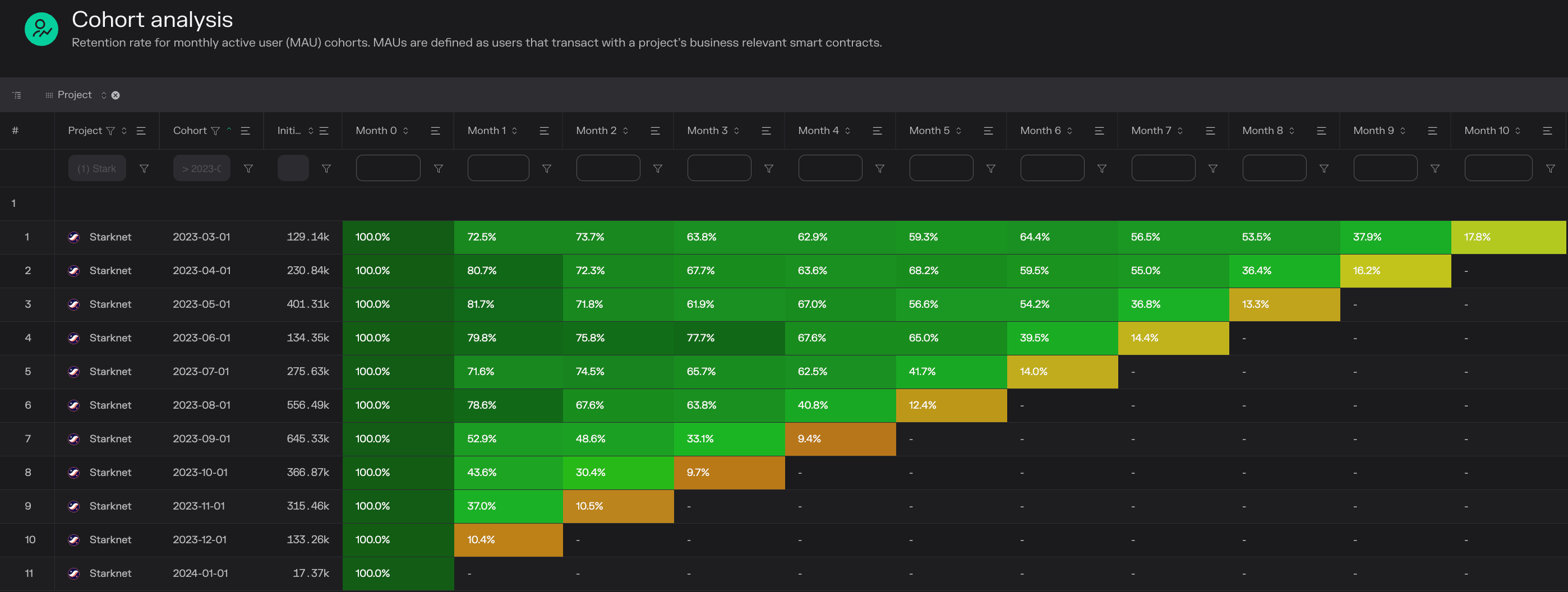1568x592 pixels.
Task: Click the Project grouping chip label
Action: coord(74,95)
